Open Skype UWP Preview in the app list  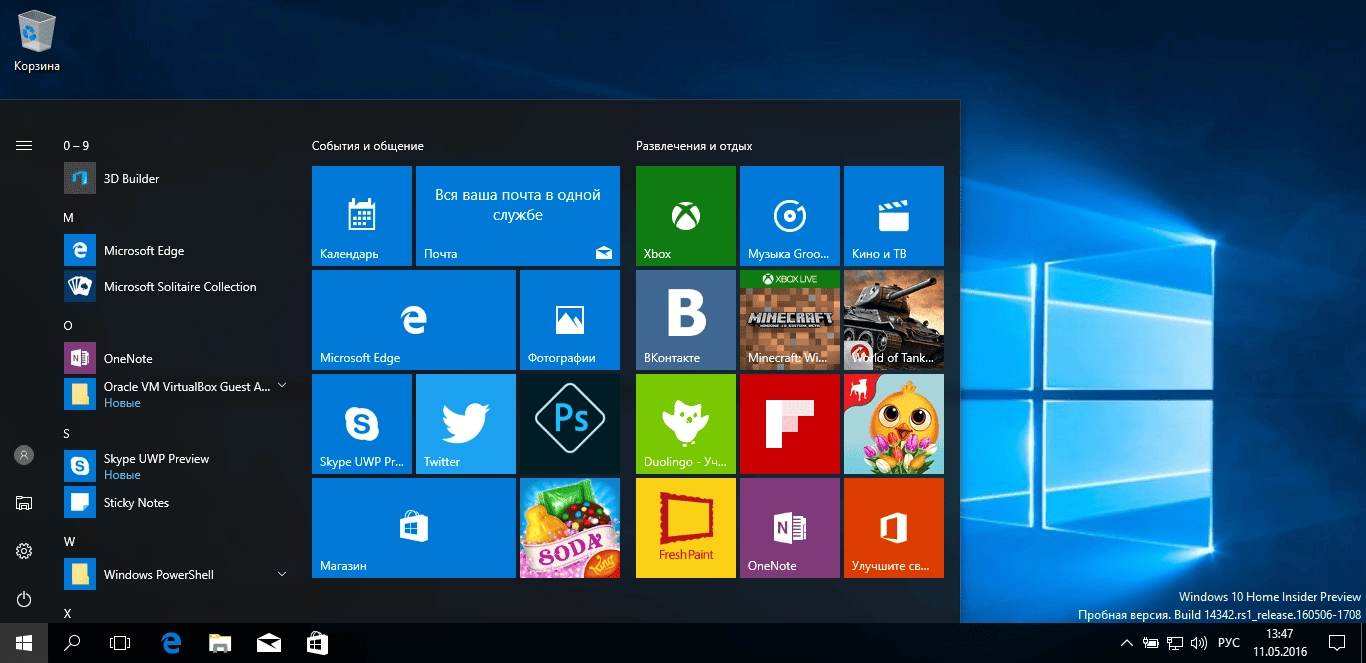pos(176,466)
